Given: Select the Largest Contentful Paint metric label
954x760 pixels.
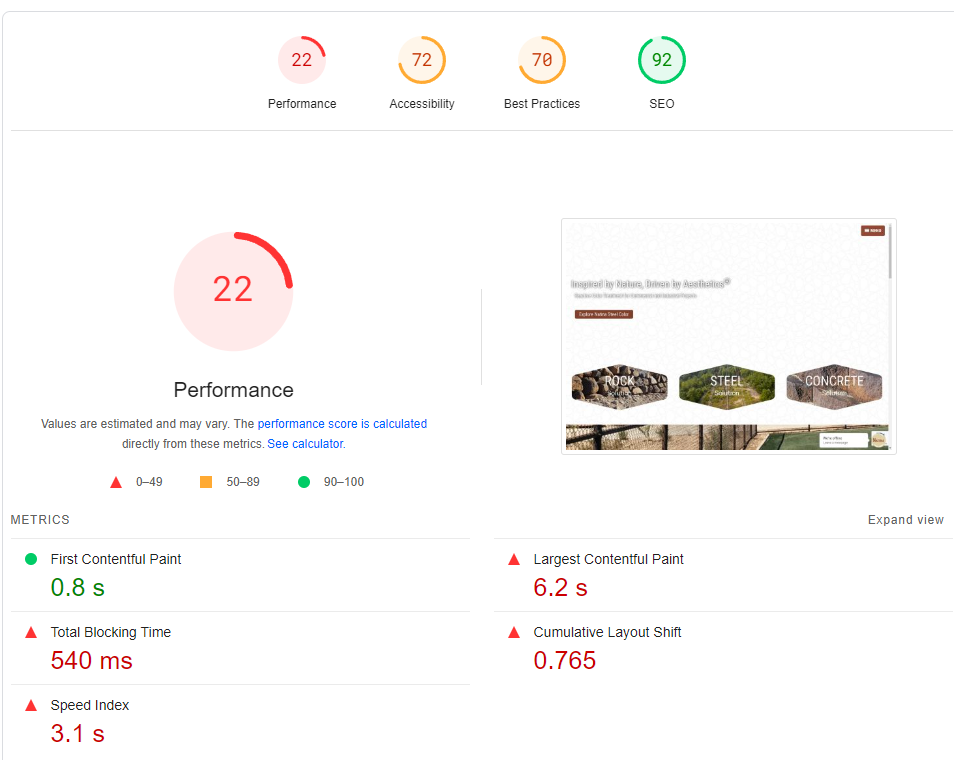Looking at the screenshot, I should click(x=608, y=559).
